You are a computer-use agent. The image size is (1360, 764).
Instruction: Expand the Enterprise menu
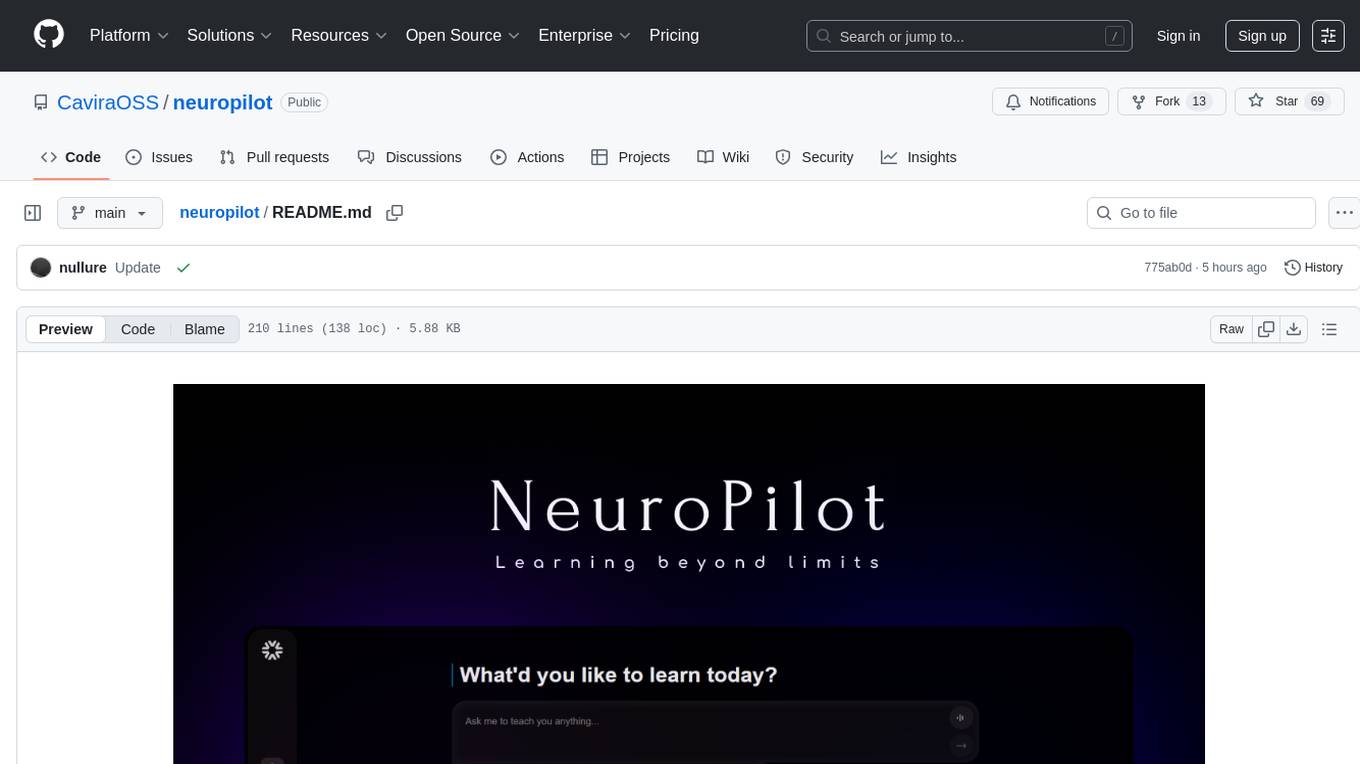click(584, 35)
